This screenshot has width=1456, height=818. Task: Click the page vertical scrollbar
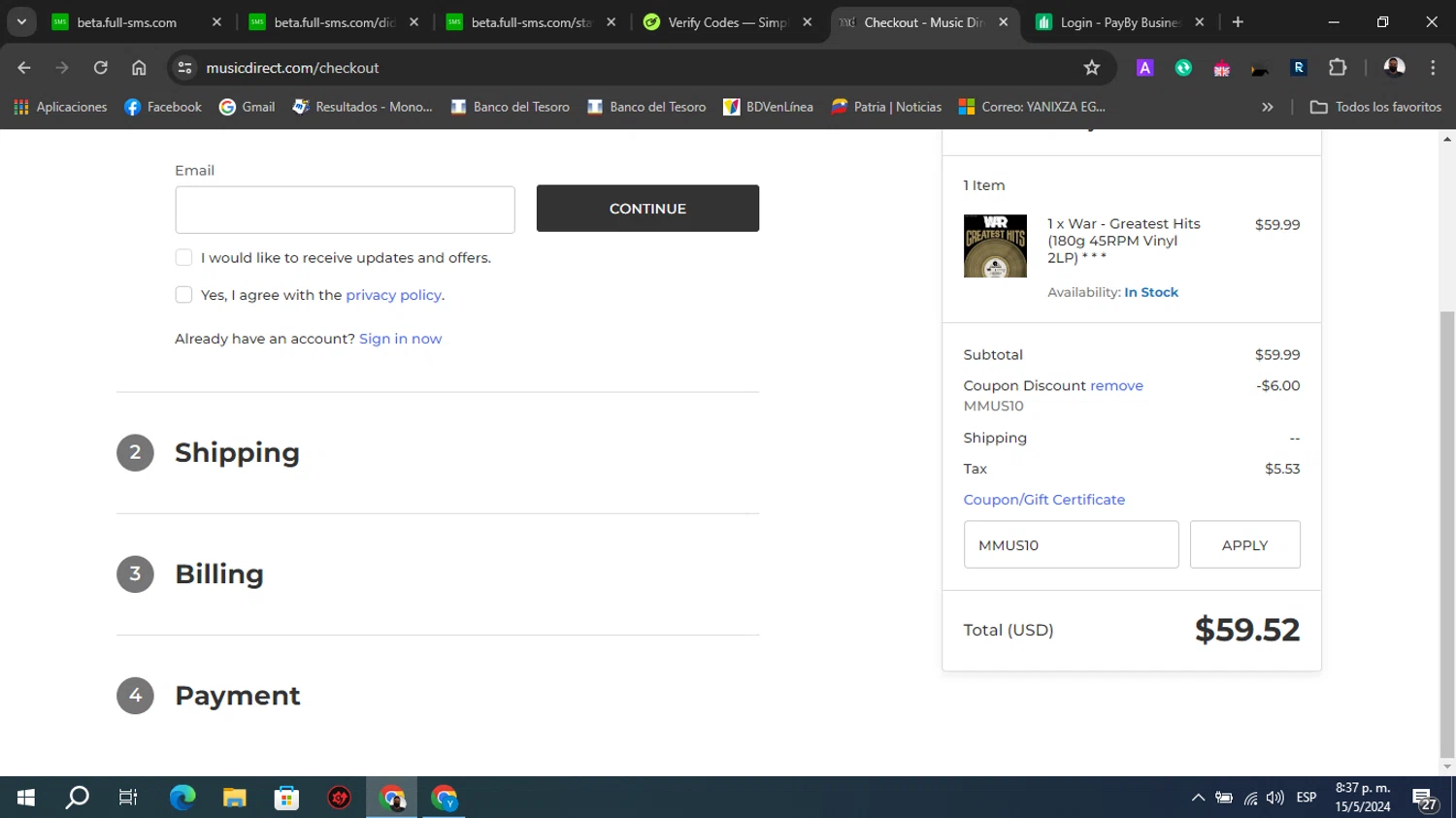point(1447,534)
